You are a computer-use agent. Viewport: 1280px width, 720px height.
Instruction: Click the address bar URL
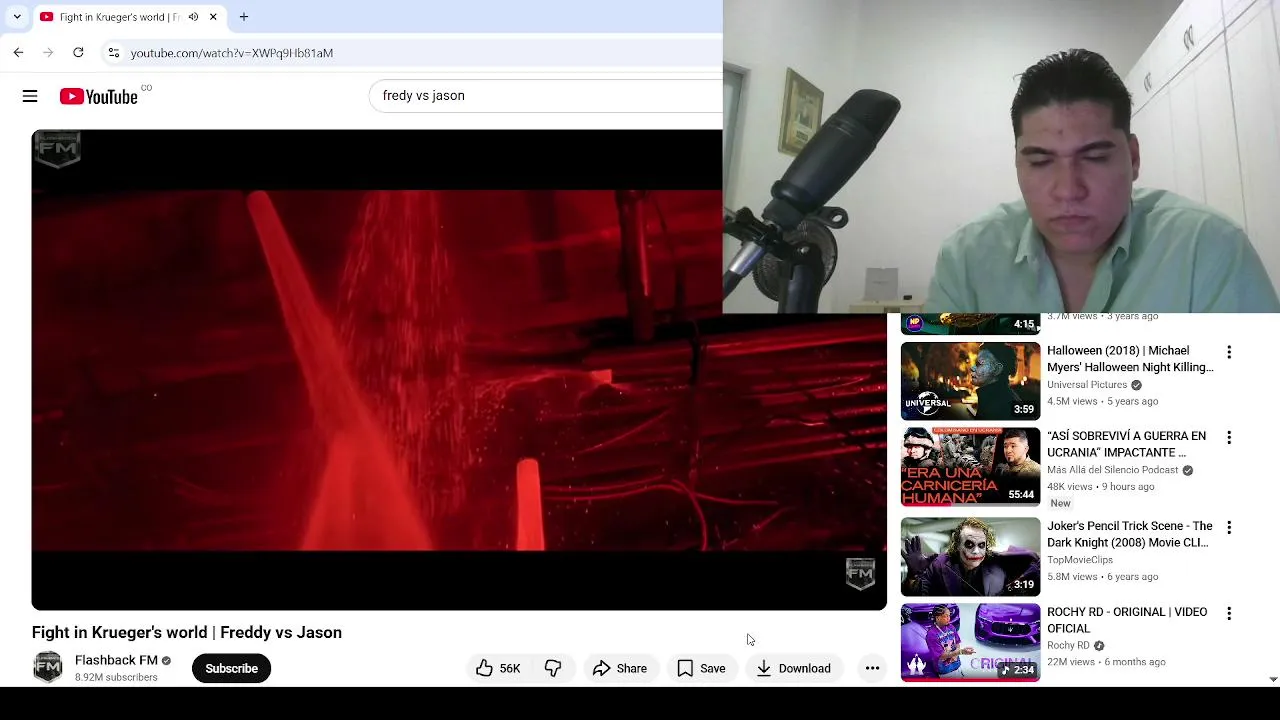232,53
